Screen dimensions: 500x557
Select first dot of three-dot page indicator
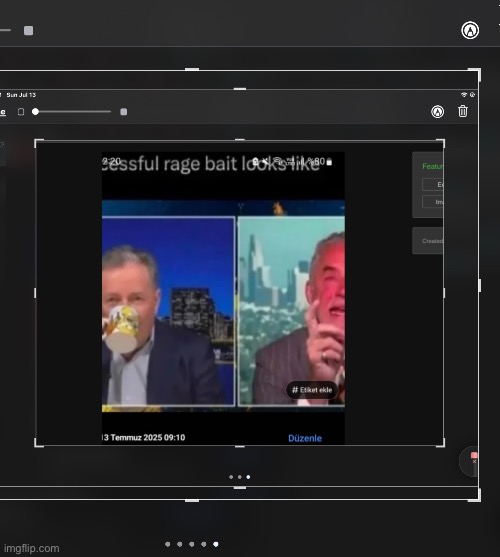coord(231,477)
